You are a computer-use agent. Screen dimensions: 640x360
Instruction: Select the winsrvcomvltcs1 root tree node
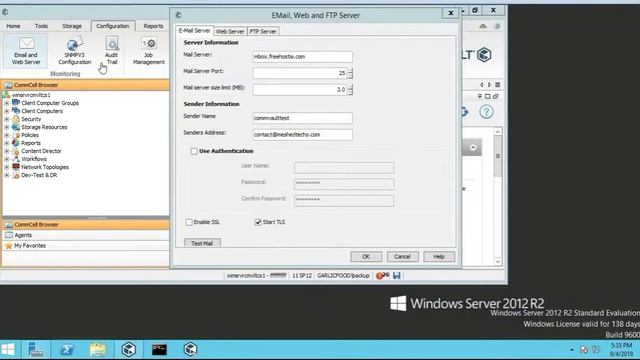click(31, 95)
